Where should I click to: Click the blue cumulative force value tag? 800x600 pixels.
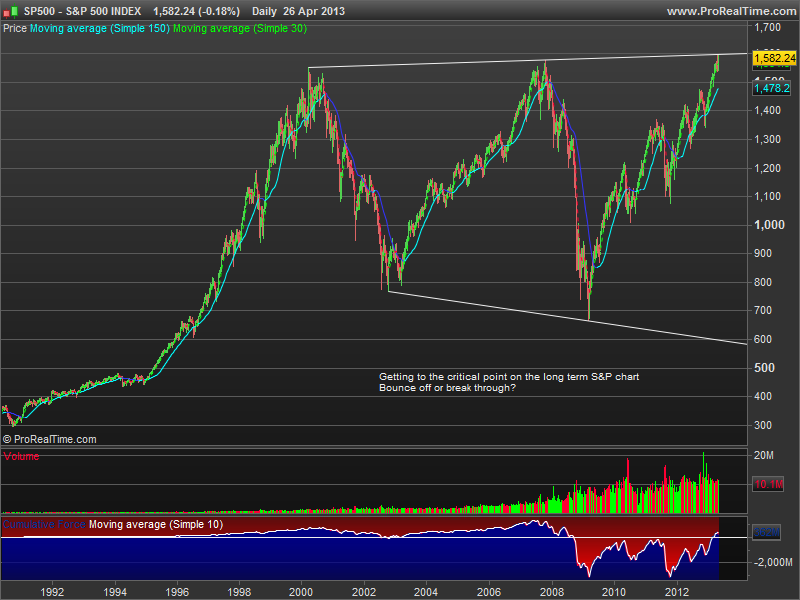(766, 533)
